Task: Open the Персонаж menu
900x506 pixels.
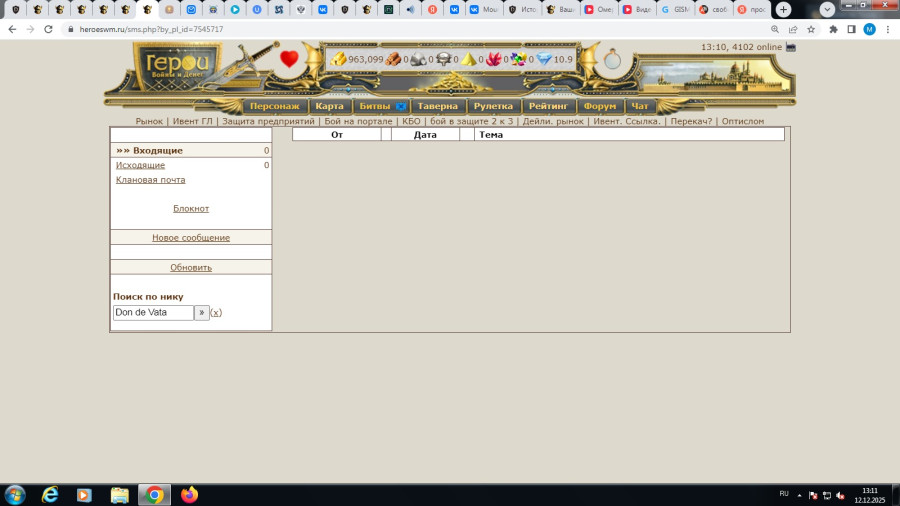Action: point(274,106)
